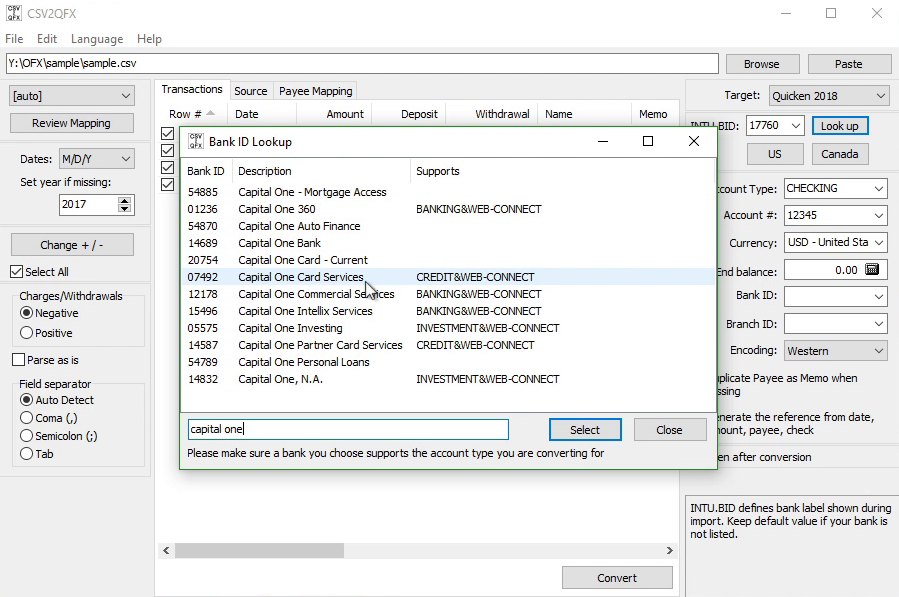Click the scrollbar right arrow in transactions
The image size is (899, 597).
tap(669, 551)
